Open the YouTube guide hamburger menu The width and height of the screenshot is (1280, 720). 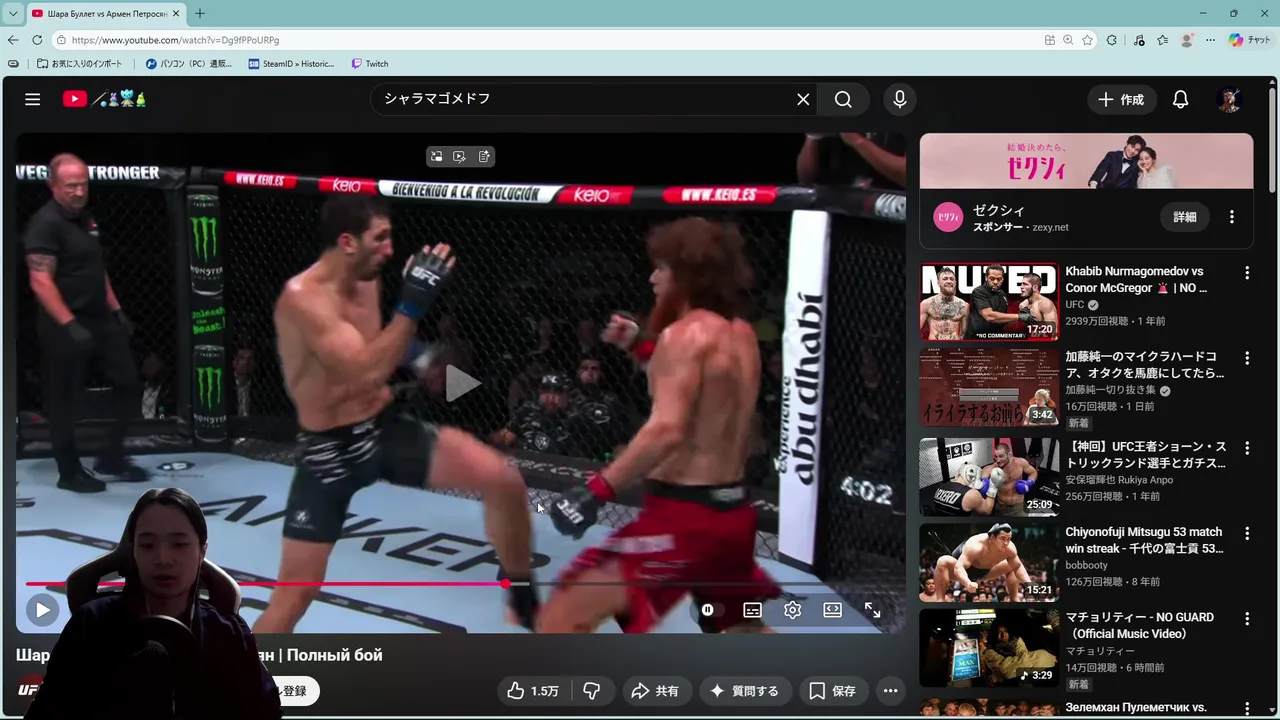[33, 99]
